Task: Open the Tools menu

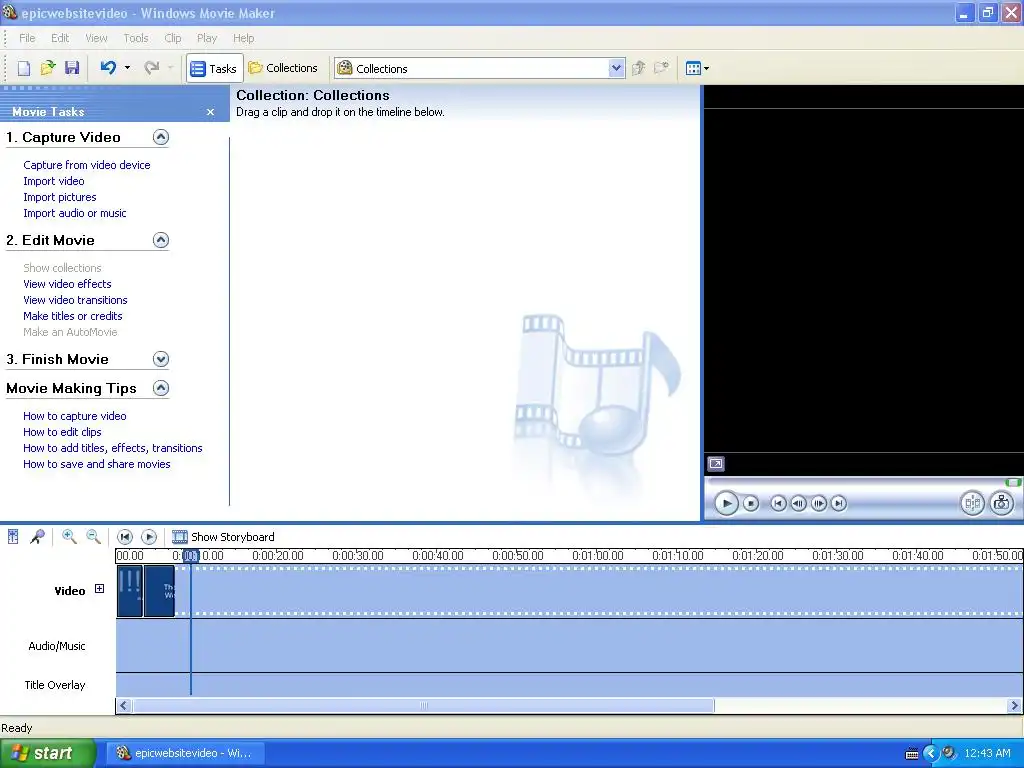Action: (136, 38)
